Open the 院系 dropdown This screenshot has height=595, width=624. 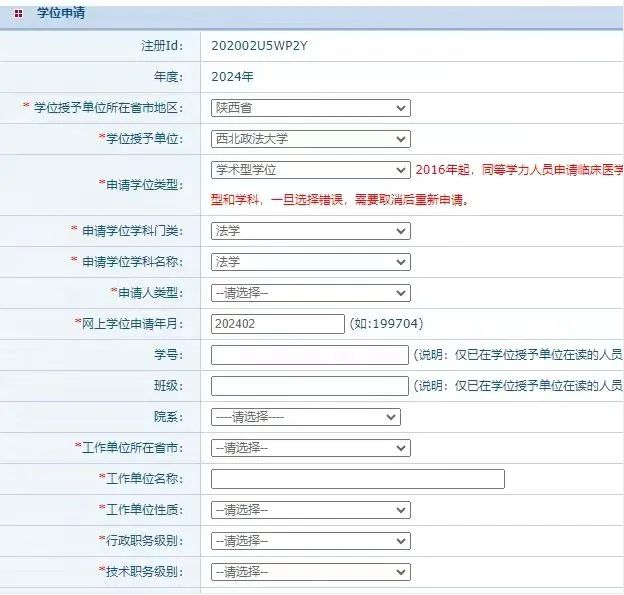305,417
